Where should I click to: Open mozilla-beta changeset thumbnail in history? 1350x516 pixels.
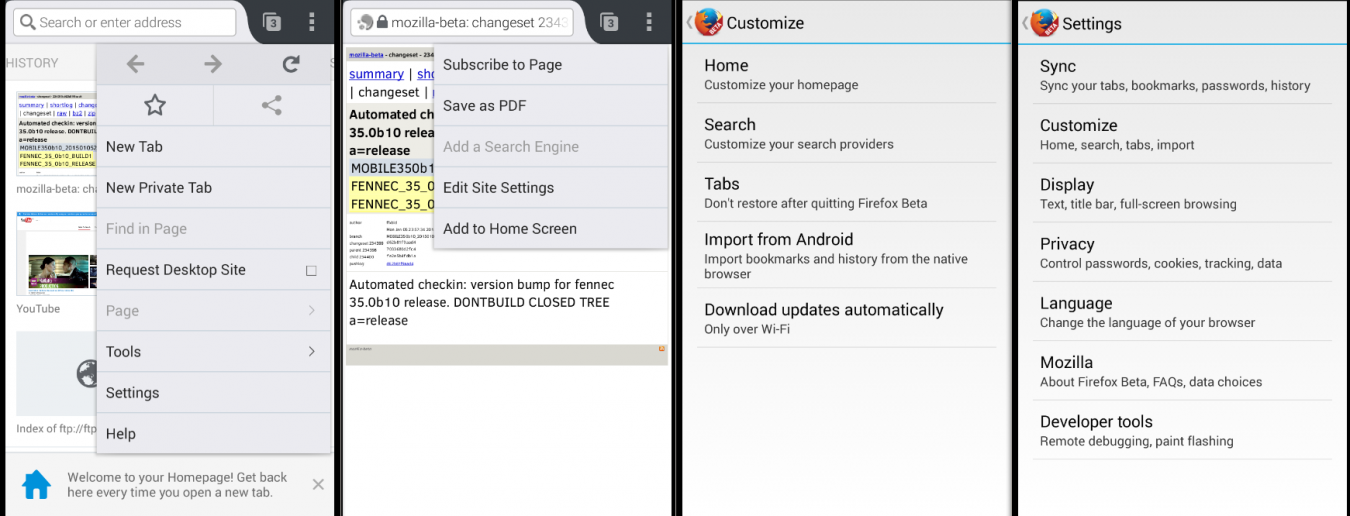56,135
